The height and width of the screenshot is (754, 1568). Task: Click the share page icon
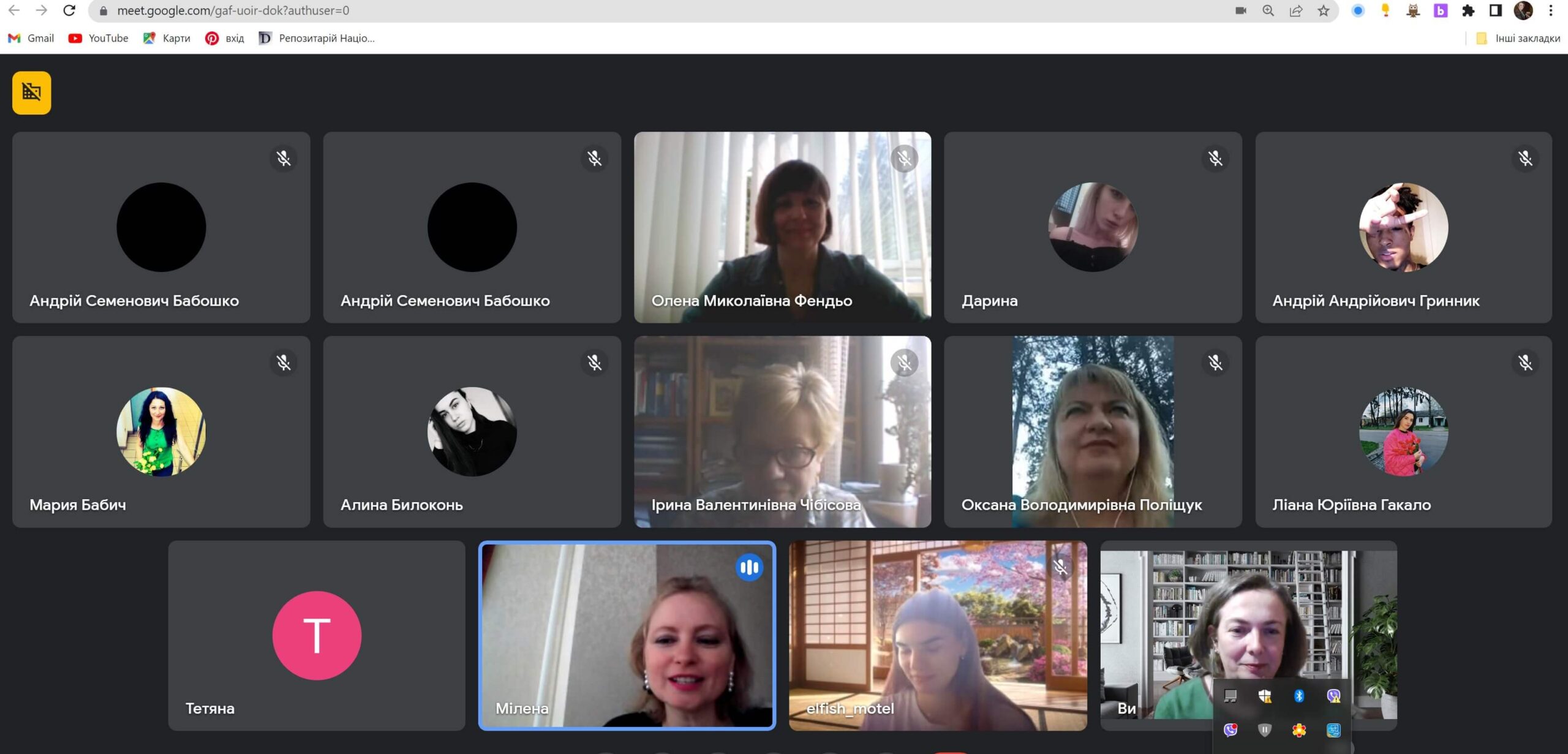point(1296,10)
